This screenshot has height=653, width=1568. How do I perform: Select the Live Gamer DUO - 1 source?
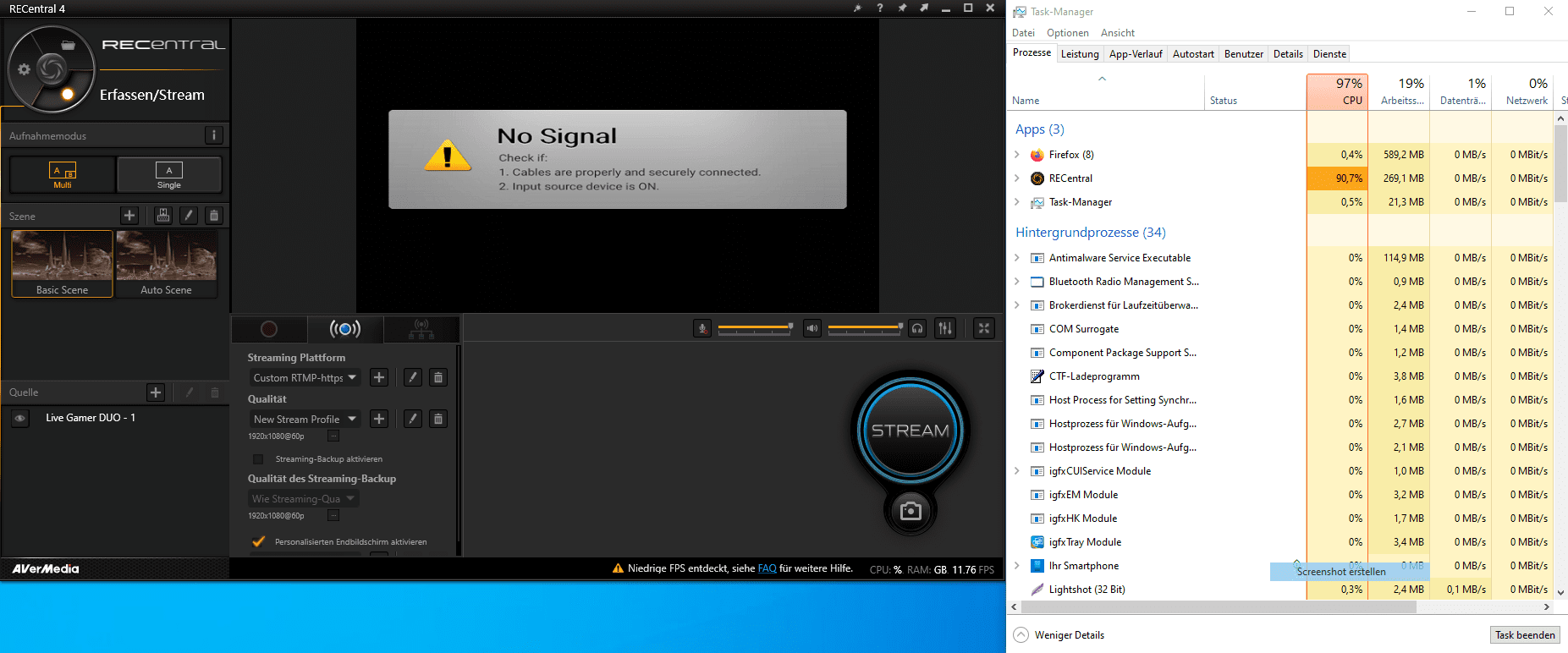pyautogui.click(x=91, y=418)
